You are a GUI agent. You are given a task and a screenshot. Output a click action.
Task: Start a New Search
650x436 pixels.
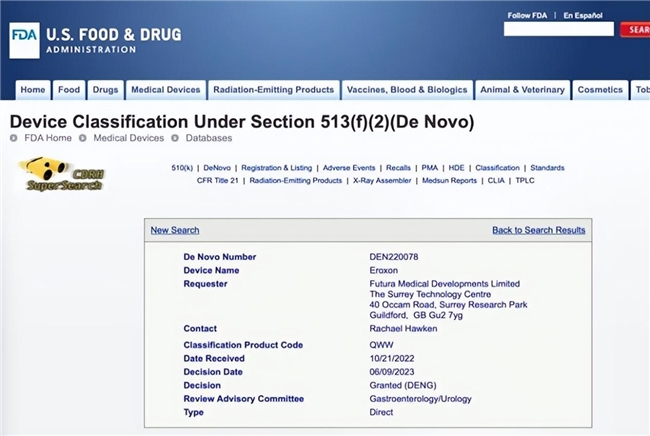click(175, 230)
